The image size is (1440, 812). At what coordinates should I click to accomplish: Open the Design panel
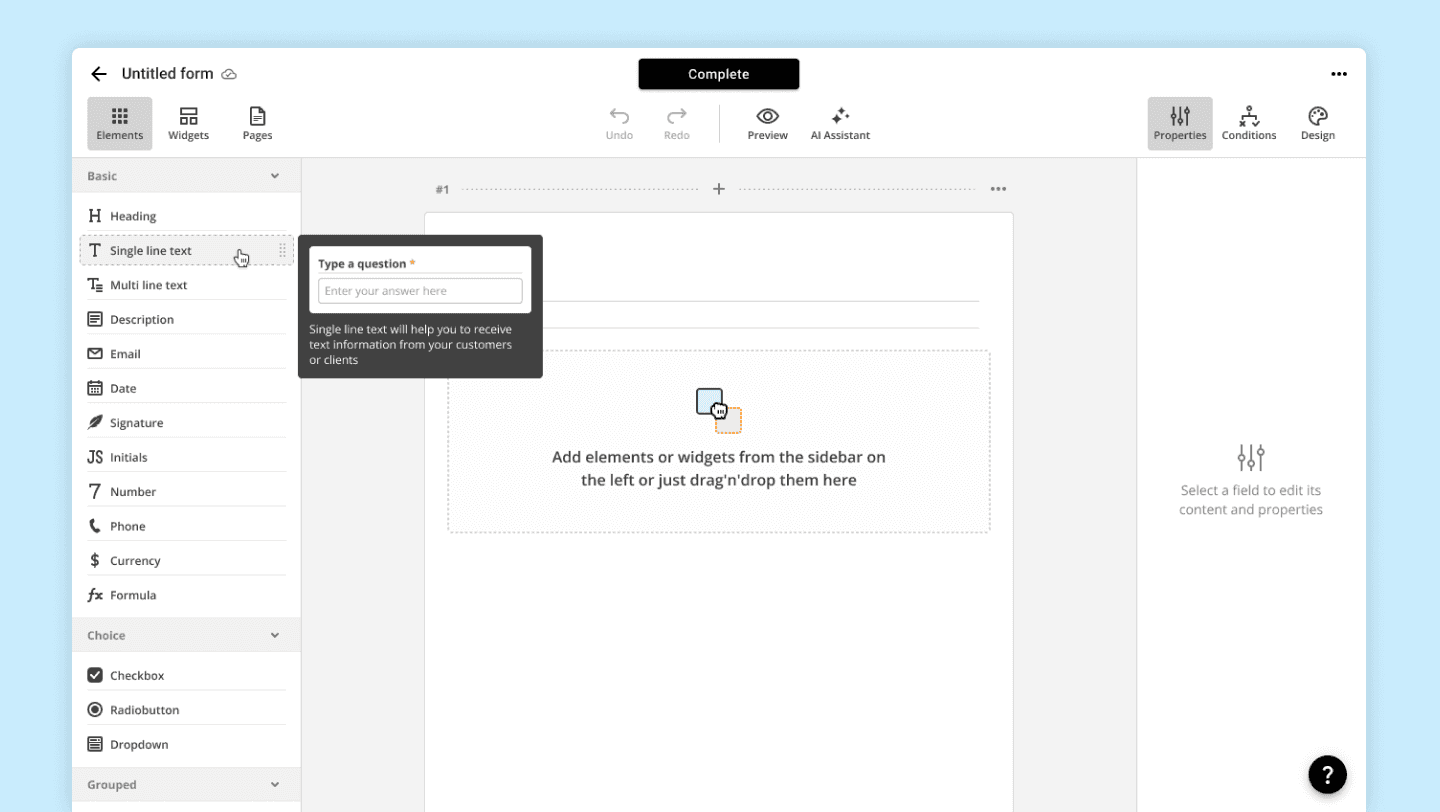[1318, 124]
